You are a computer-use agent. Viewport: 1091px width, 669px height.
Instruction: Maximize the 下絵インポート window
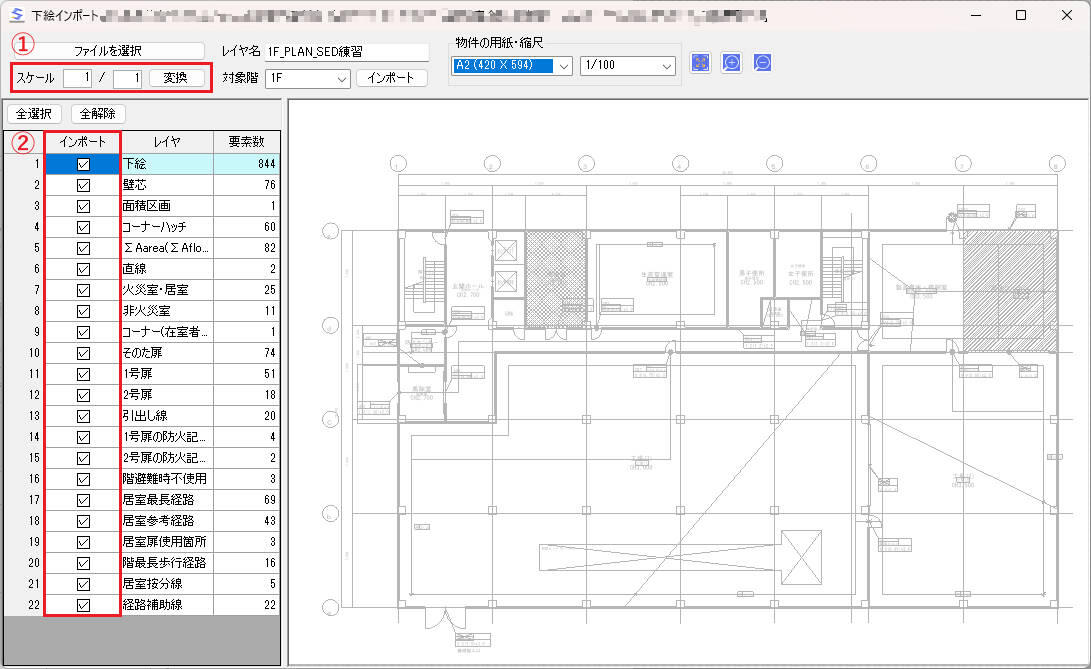pos(1021,15)
